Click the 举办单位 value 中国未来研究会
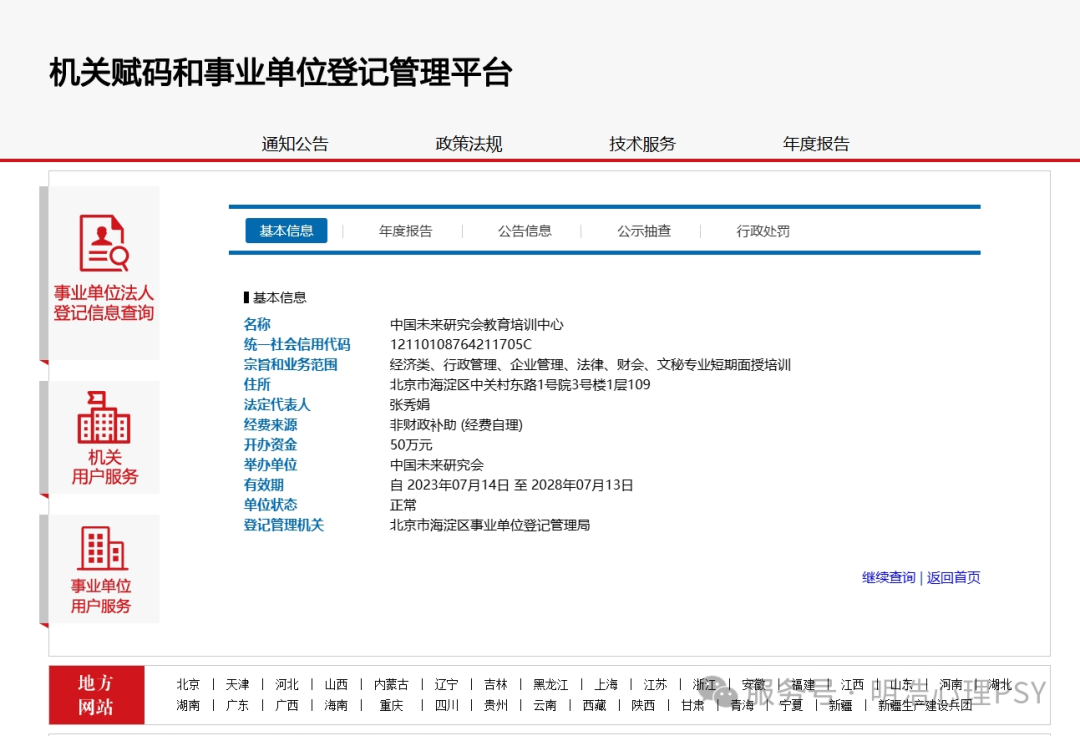 (x=437, y=465)
